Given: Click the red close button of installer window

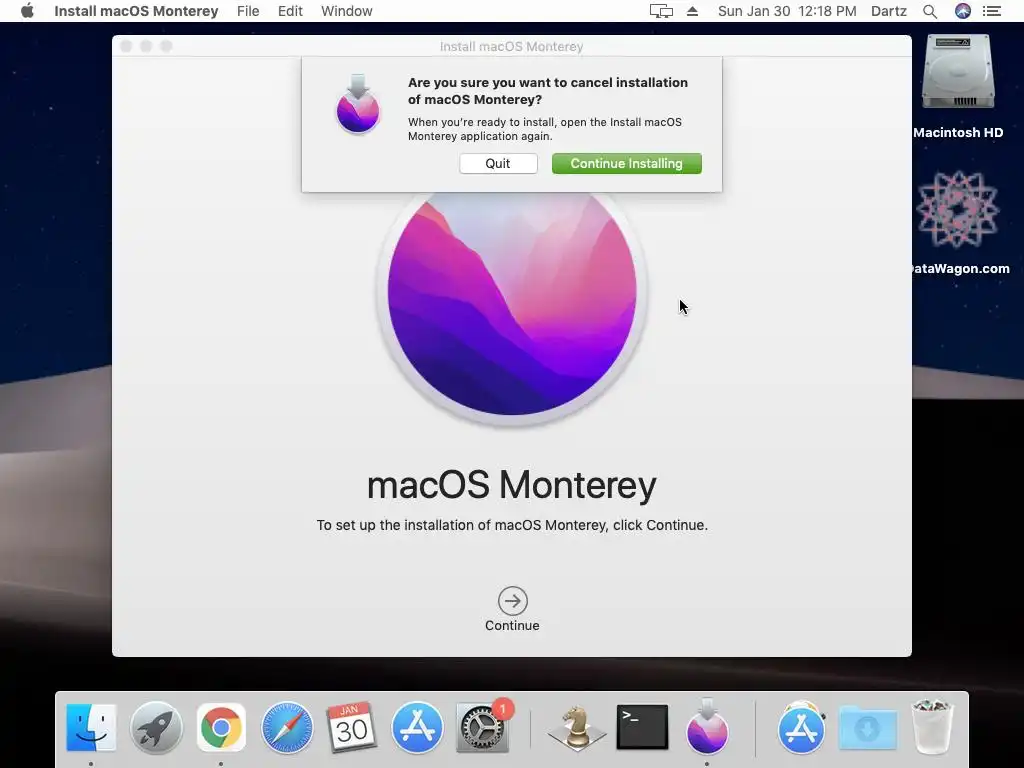Looking at the screenshot, I should click(127, 46).
